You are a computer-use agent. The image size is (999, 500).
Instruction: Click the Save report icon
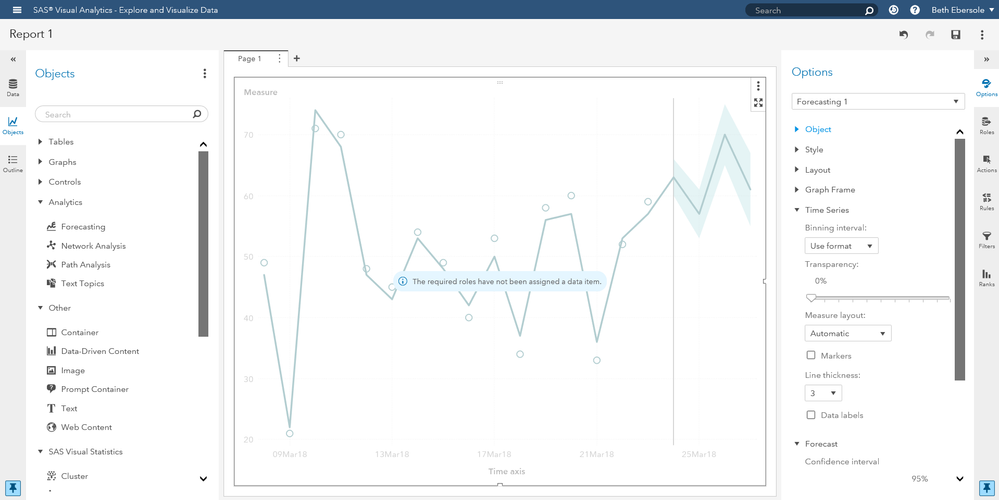[x=956, y=35]
